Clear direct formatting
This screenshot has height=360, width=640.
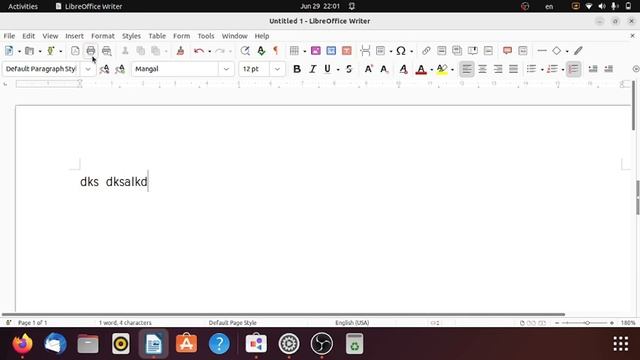point(403,69)
